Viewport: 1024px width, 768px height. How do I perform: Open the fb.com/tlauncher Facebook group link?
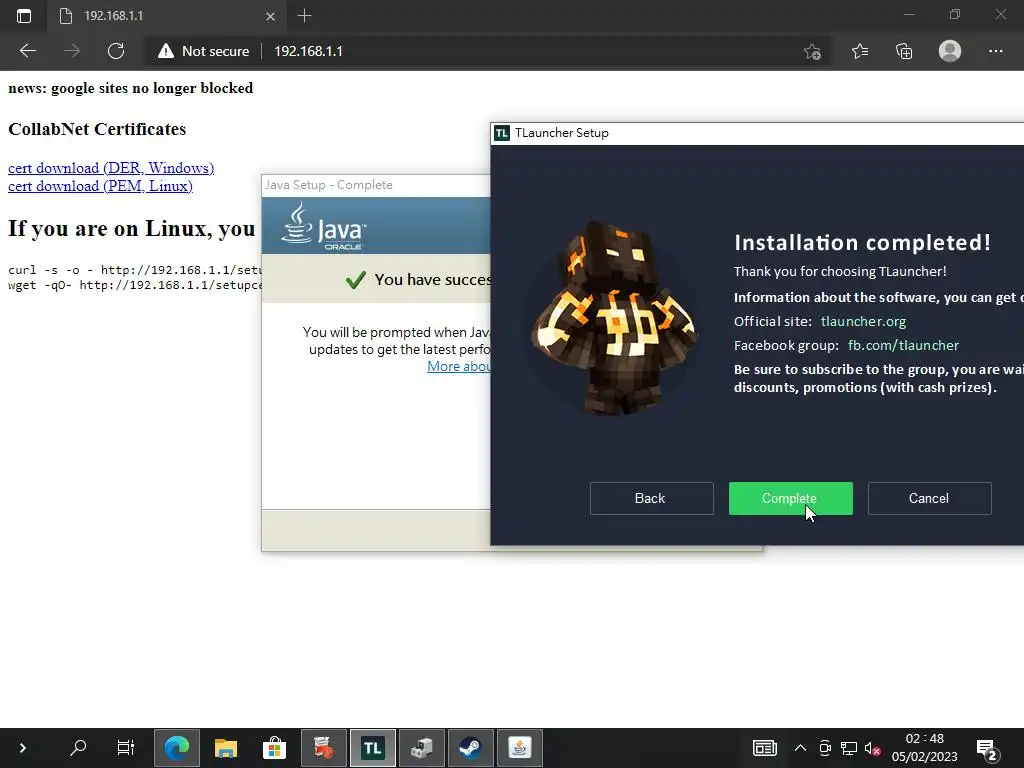(903, 345)
